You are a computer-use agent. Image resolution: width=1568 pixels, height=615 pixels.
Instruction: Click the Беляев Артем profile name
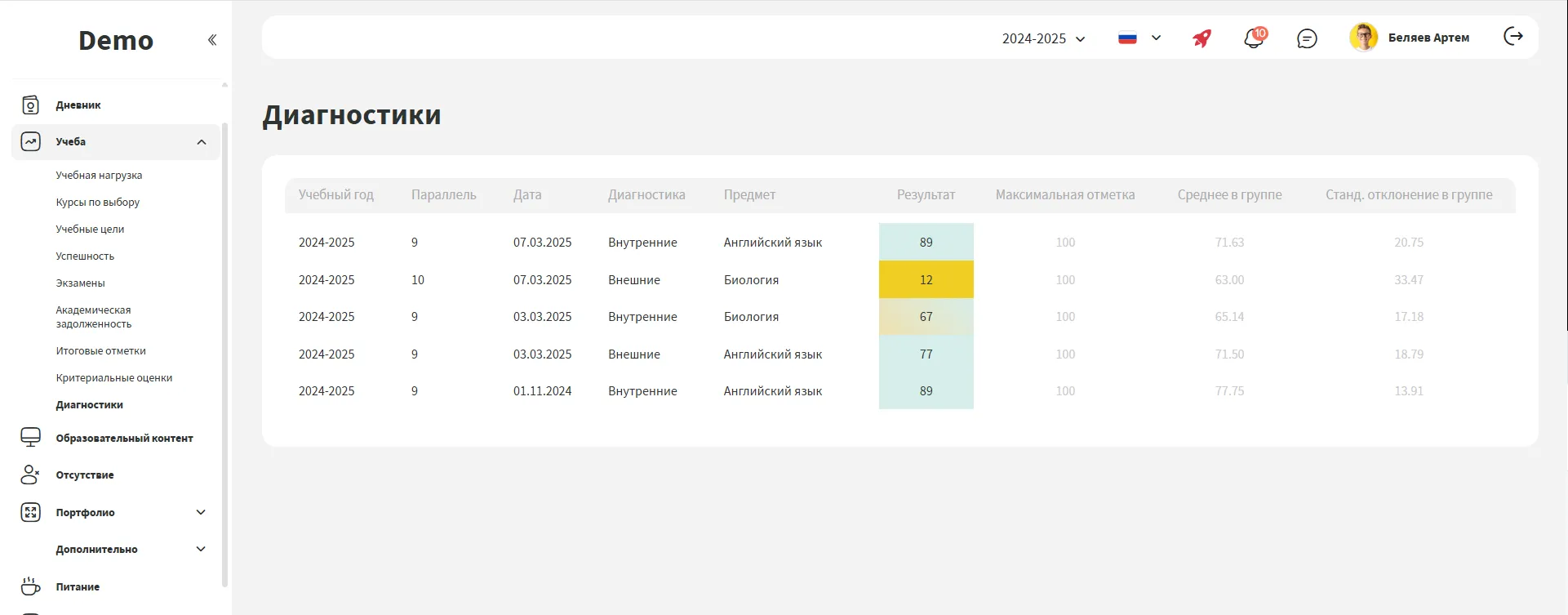1428,38
